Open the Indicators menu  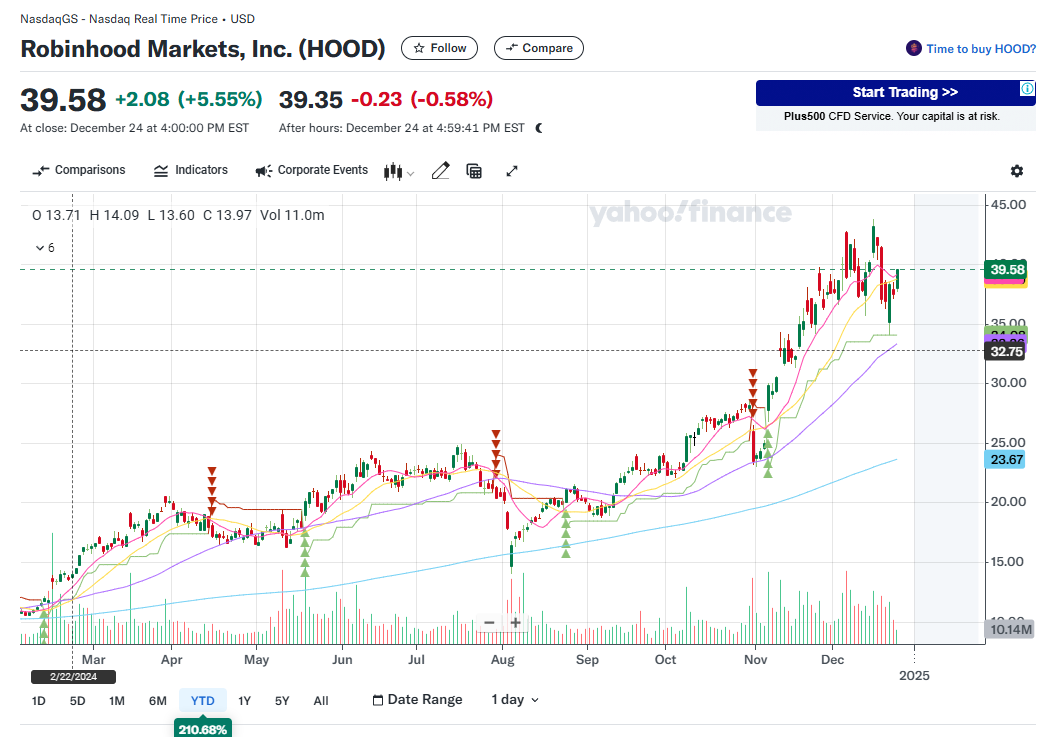pos(191,170)
